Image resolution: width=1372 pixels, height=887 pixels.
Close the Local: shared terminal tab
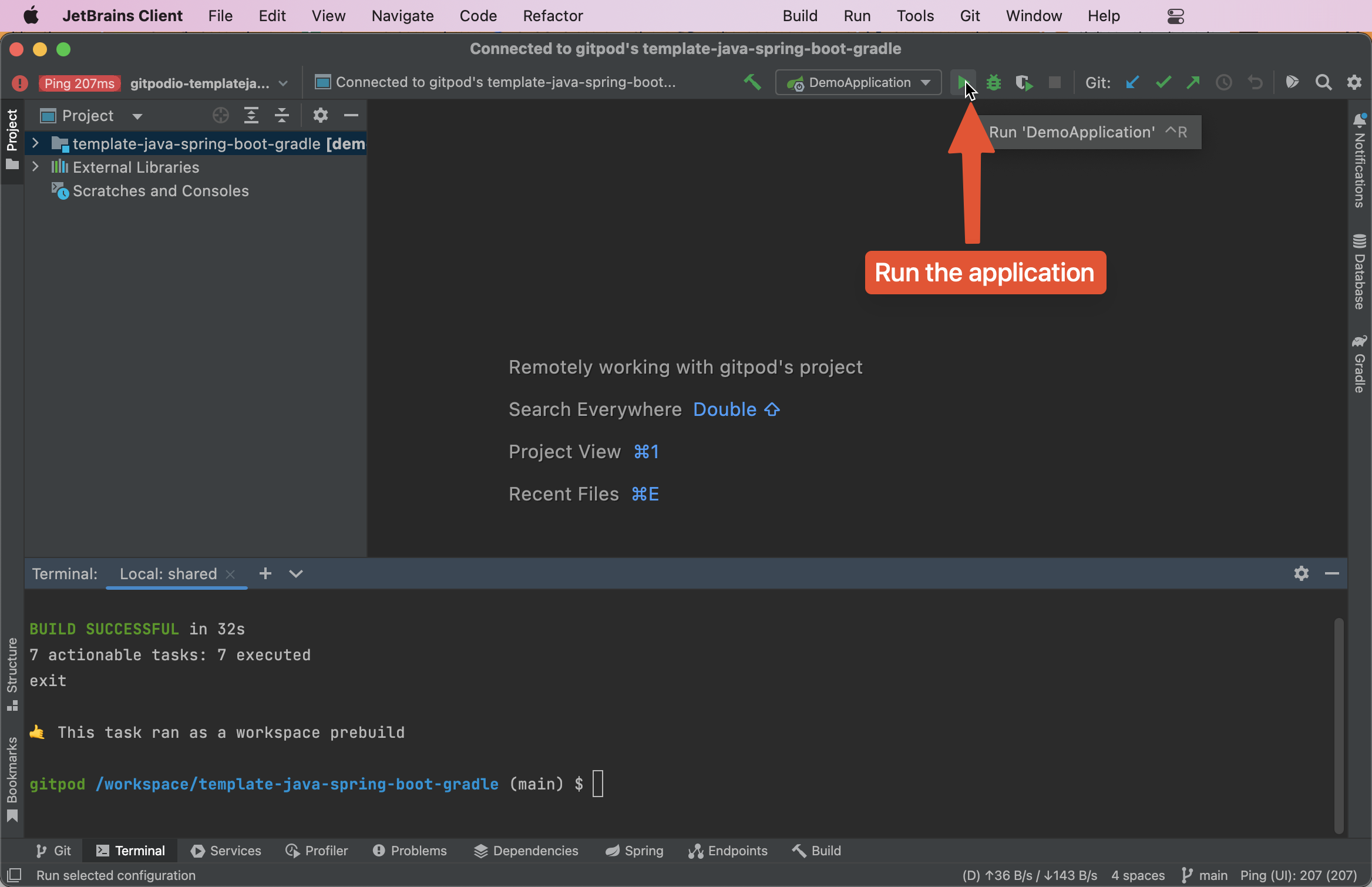click(x=231, y=574)
